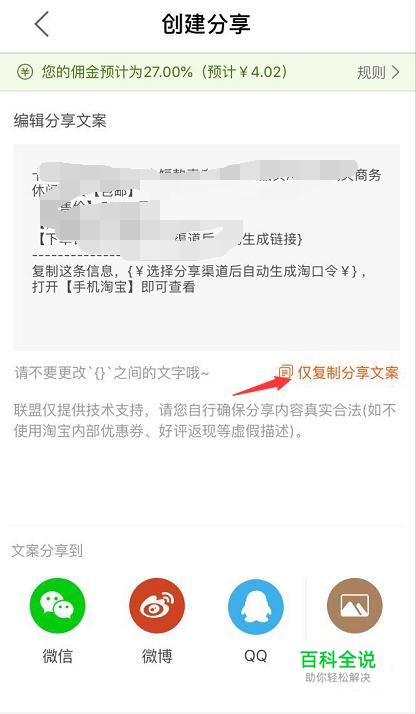The image size is (416, 714).
Task: Tap the brown image share icon
Action: 355,606
